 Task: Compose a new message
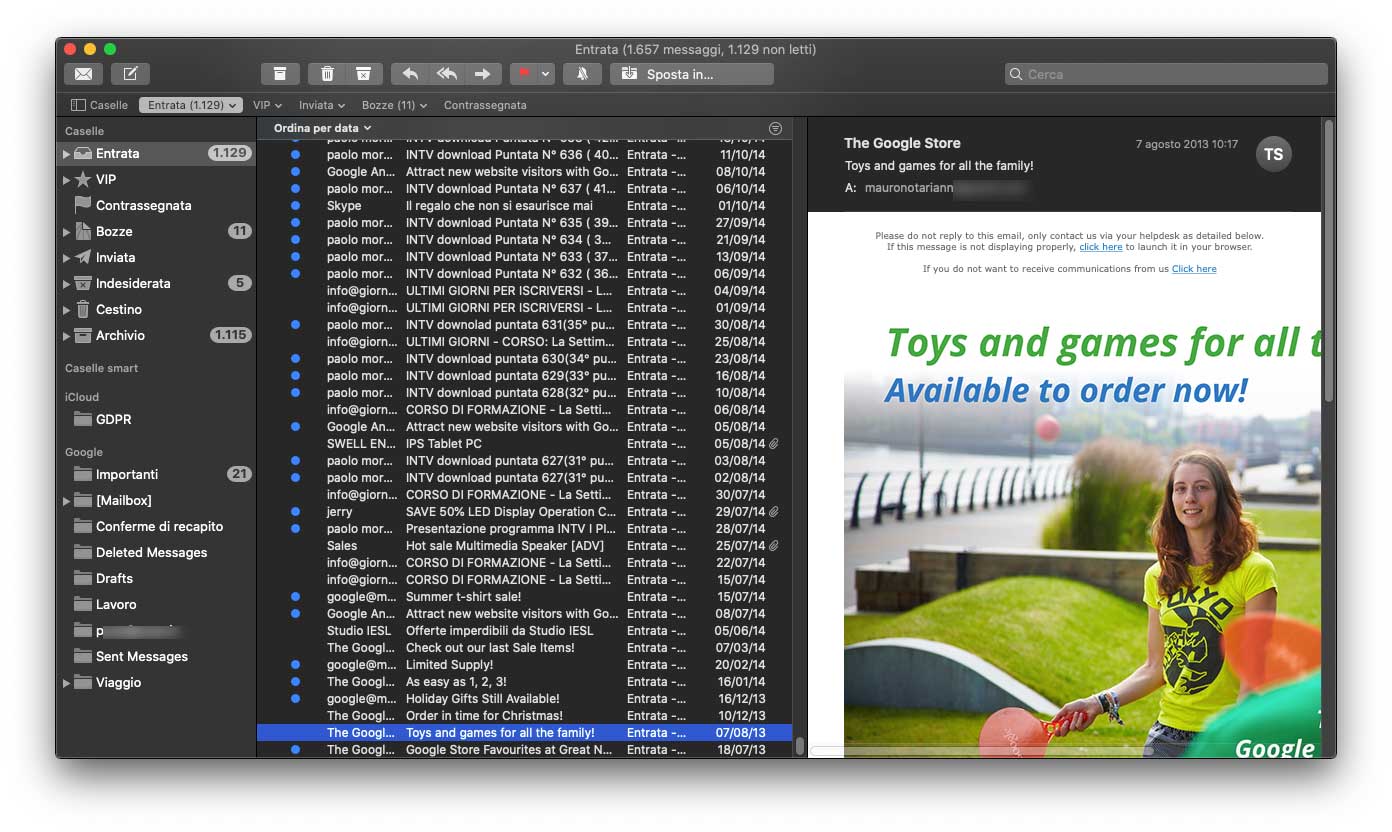(130, 74)
